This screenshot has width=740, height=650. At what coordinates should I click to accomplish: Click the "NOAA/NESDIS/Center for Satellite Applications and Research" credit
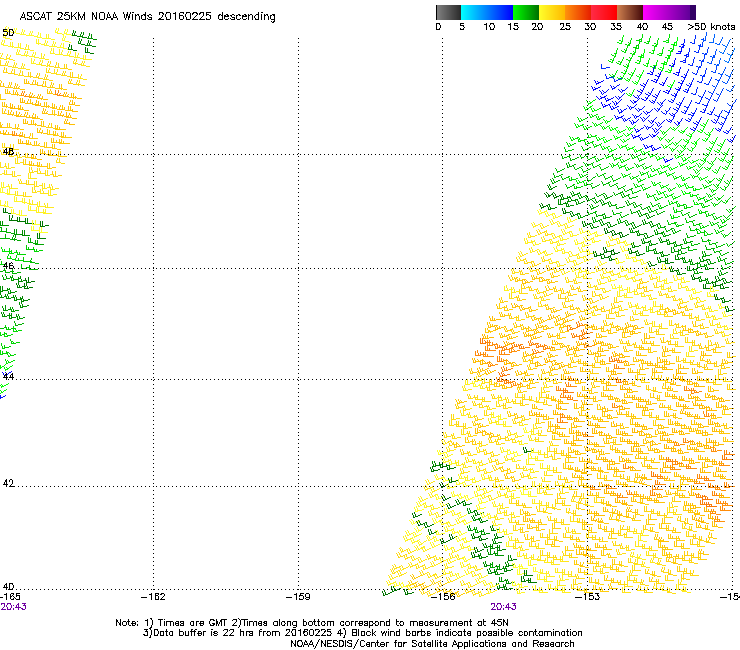[432, 644]
